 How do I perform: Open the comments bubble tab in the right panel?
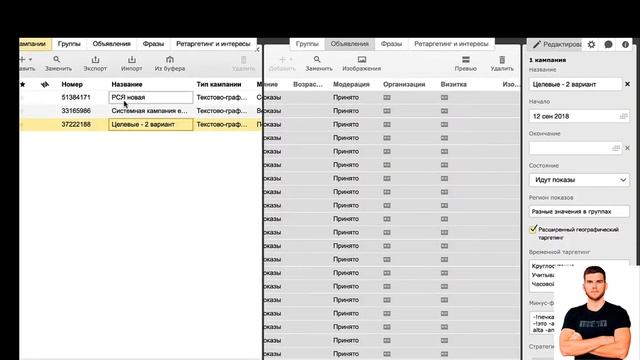click(x=608, y=44)
